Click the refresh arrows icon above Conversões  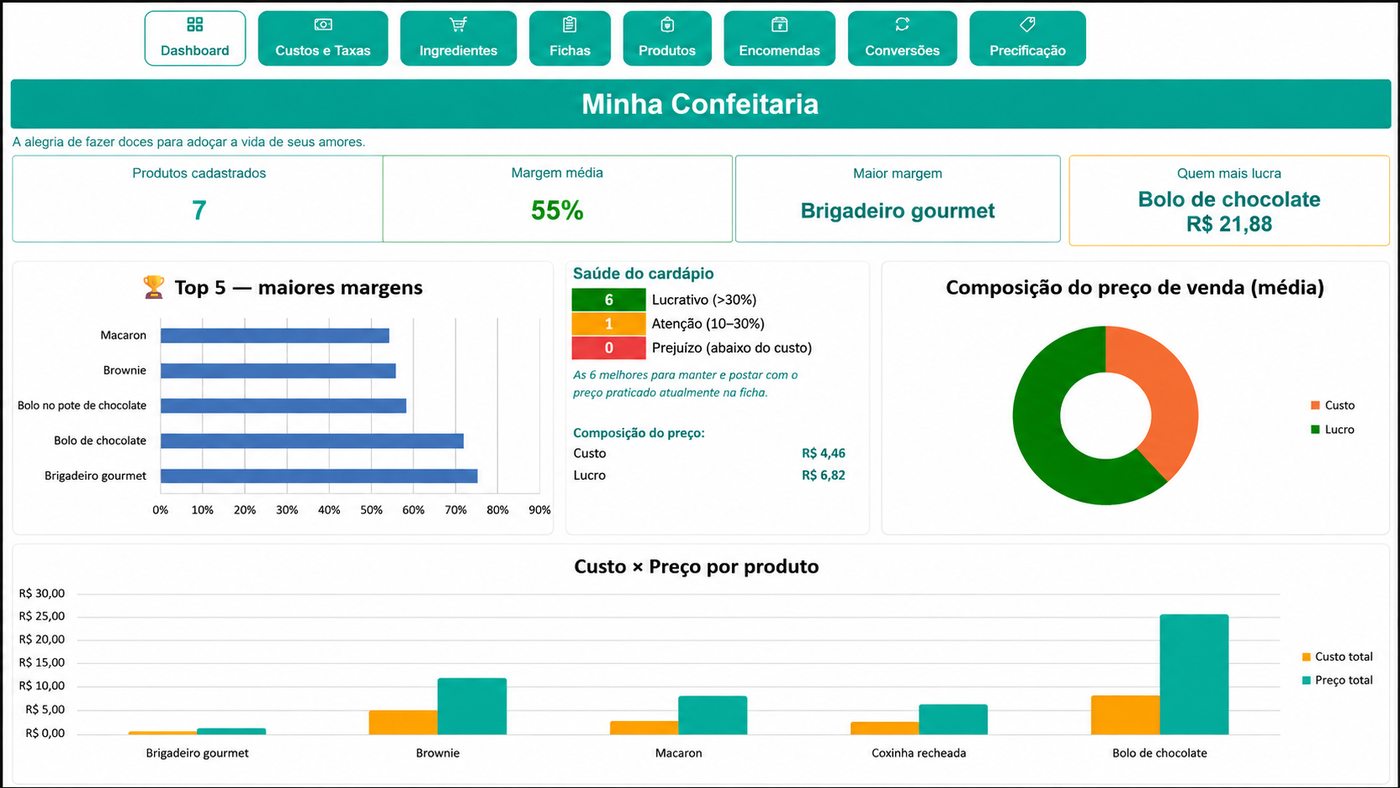tap(902, 25)
